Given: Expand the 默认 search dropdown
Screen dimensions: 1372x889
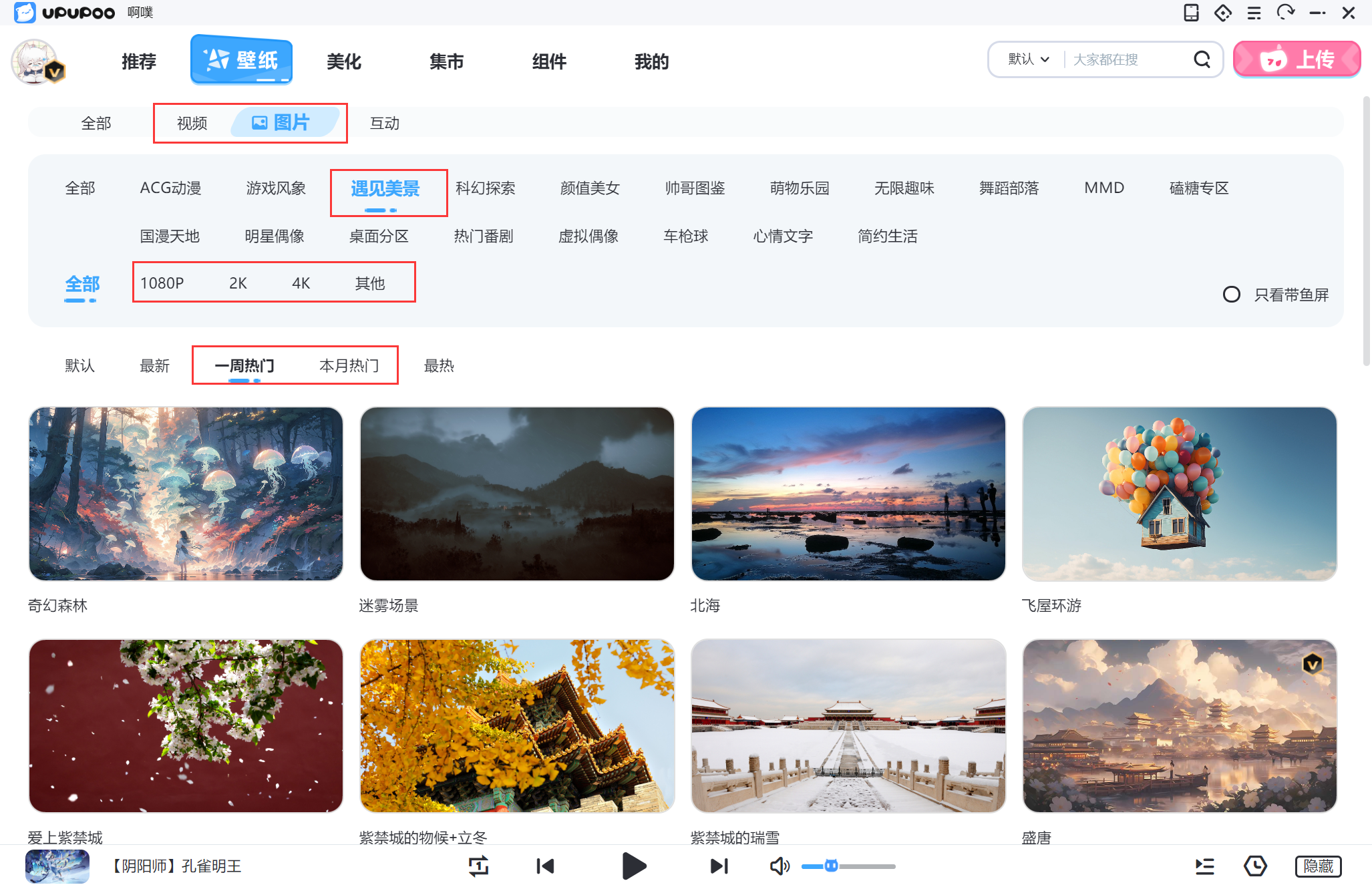Looking at the screenshot, I should point(1028,59).
